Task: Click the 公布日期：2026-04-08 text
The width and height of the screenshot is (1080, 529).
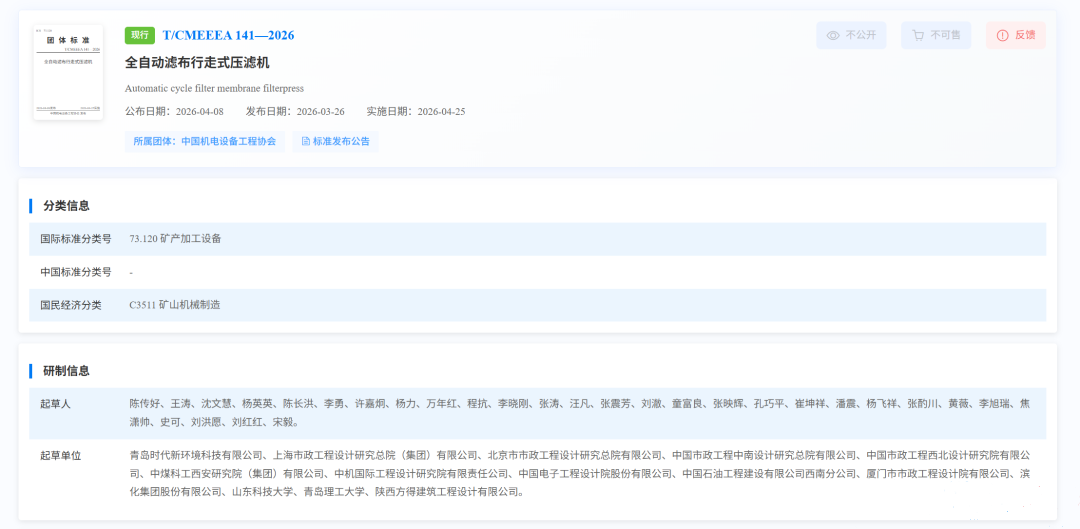Action: click(x=174, y=112)
